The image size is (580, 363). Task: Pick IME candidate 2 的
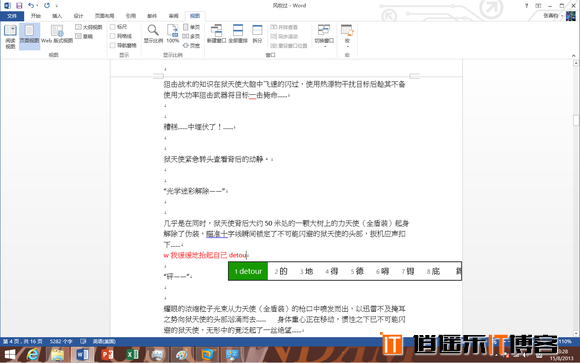(281, 271)
